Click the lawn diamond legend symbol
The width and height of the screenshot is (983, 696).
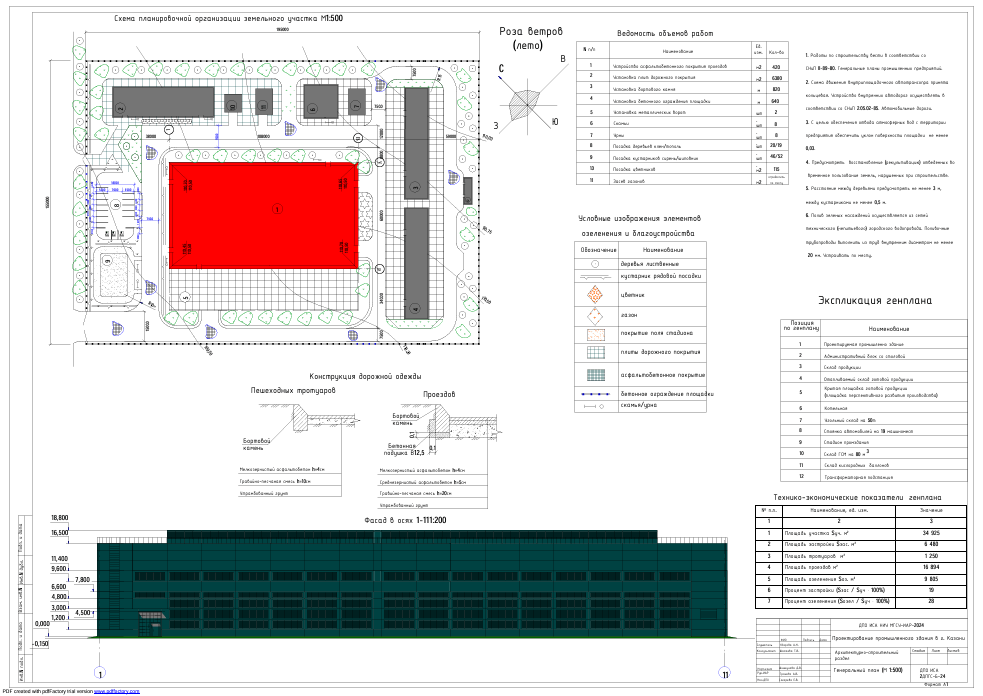(596, 315)
